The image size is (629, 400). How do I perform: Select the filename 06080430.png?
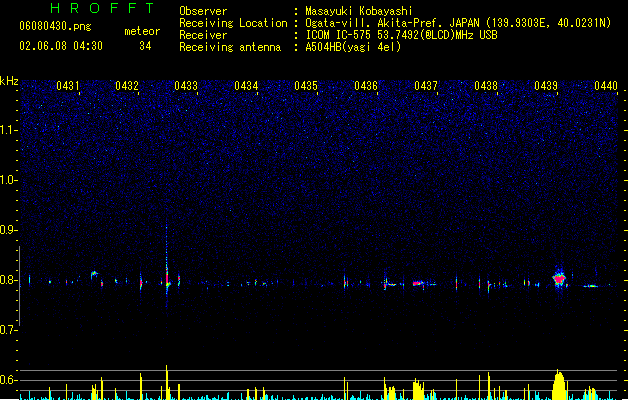(x=55, y=26)
